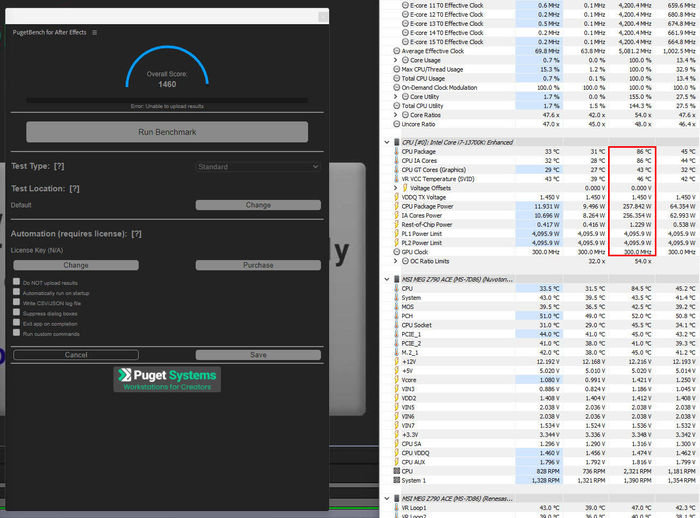Click the 'CPU VDDQ' voltage row

click(541, 453)
